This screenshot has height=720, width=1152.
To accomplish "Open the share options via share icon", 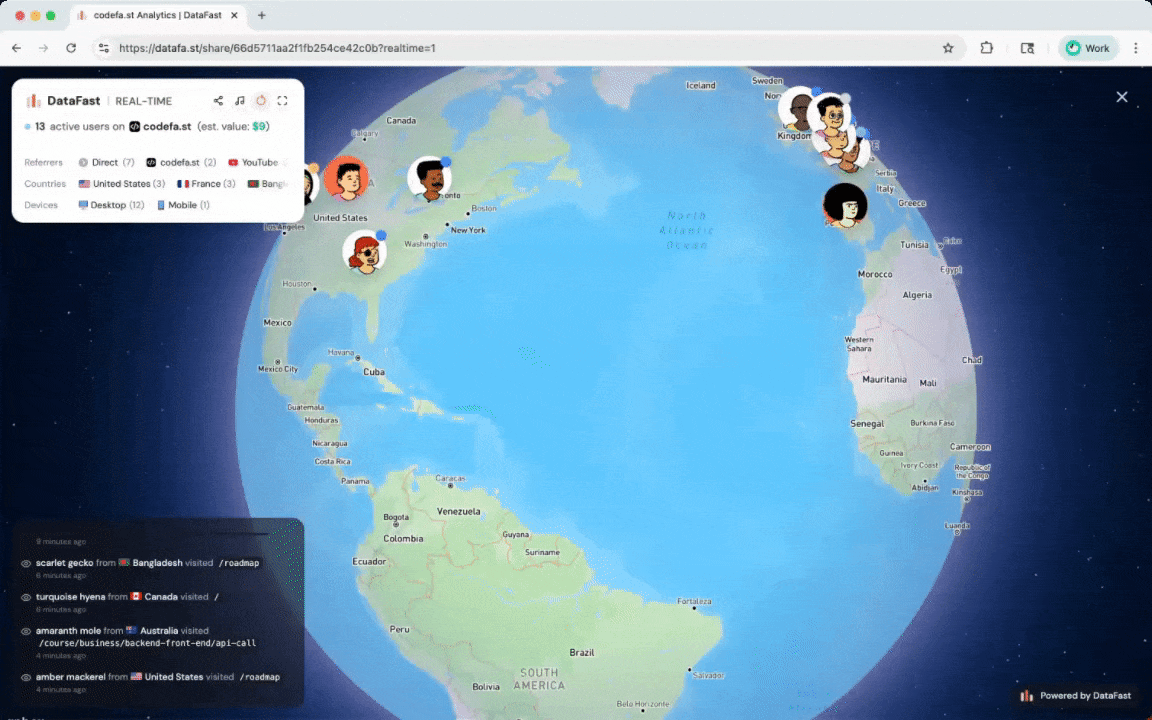I will pos(219,101).
